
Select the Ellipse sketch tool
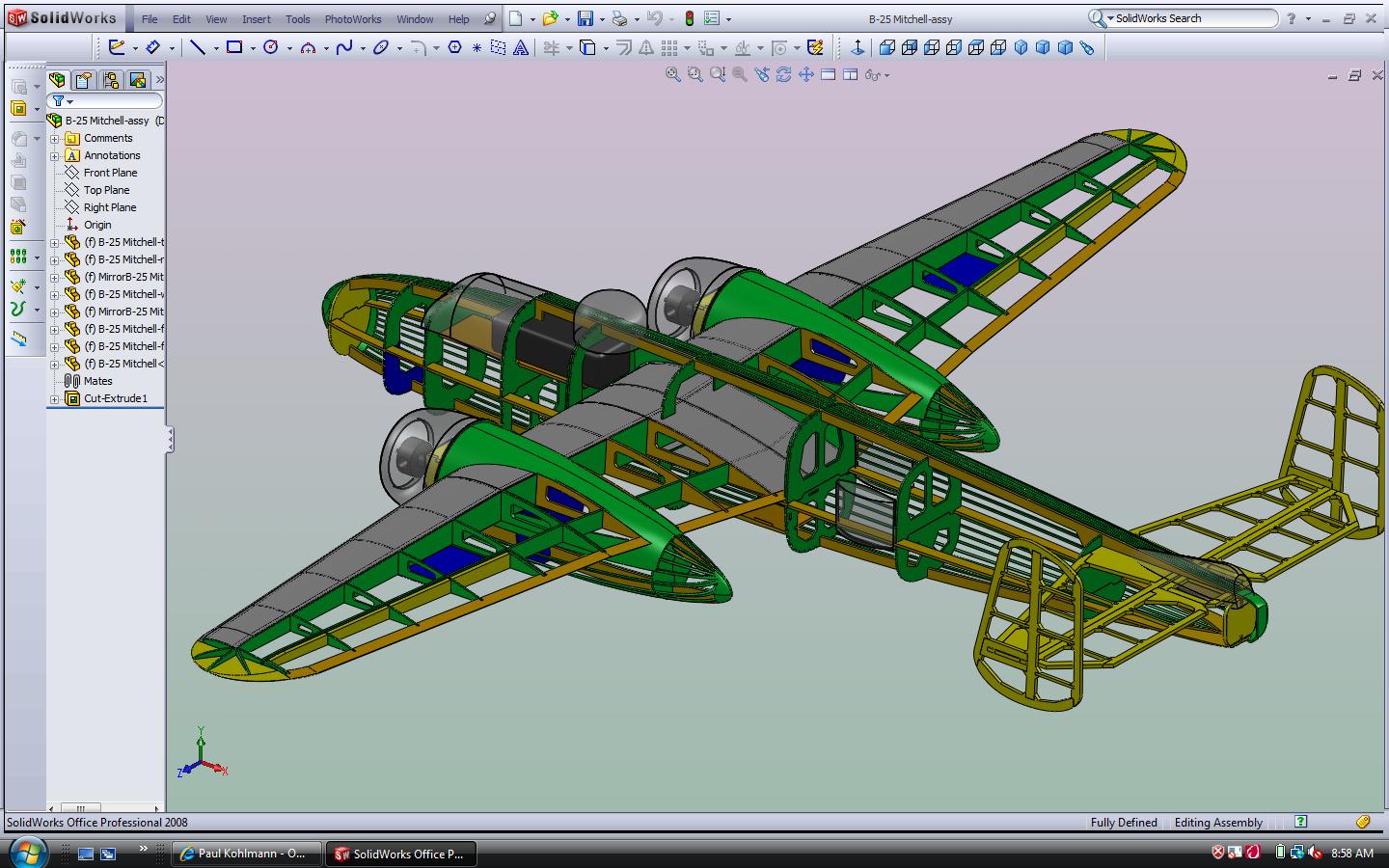click(x=380, y=46)
